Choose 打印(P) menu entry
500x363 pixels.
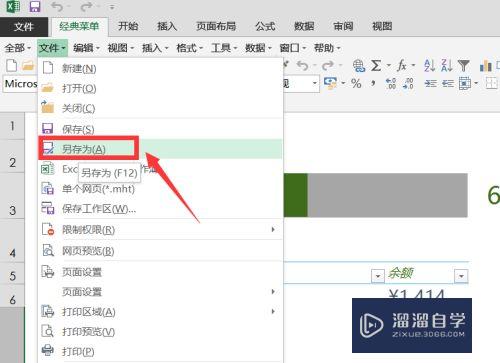(x=160, y=351)
